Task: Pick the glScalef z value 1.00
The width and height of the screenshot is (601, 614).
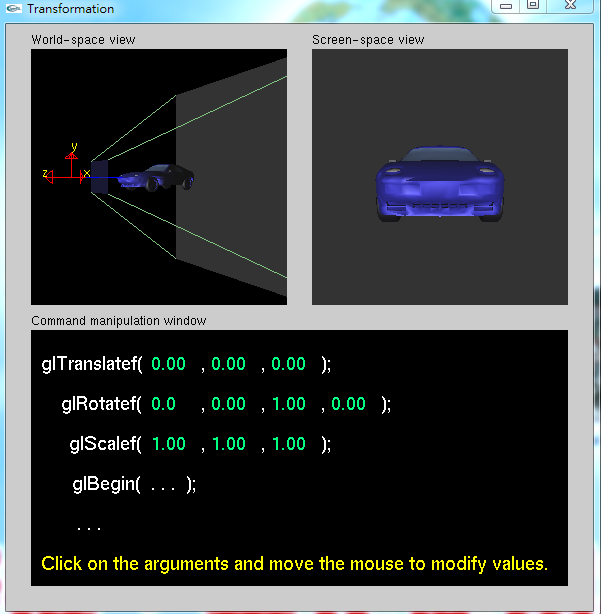Action: 289,444
